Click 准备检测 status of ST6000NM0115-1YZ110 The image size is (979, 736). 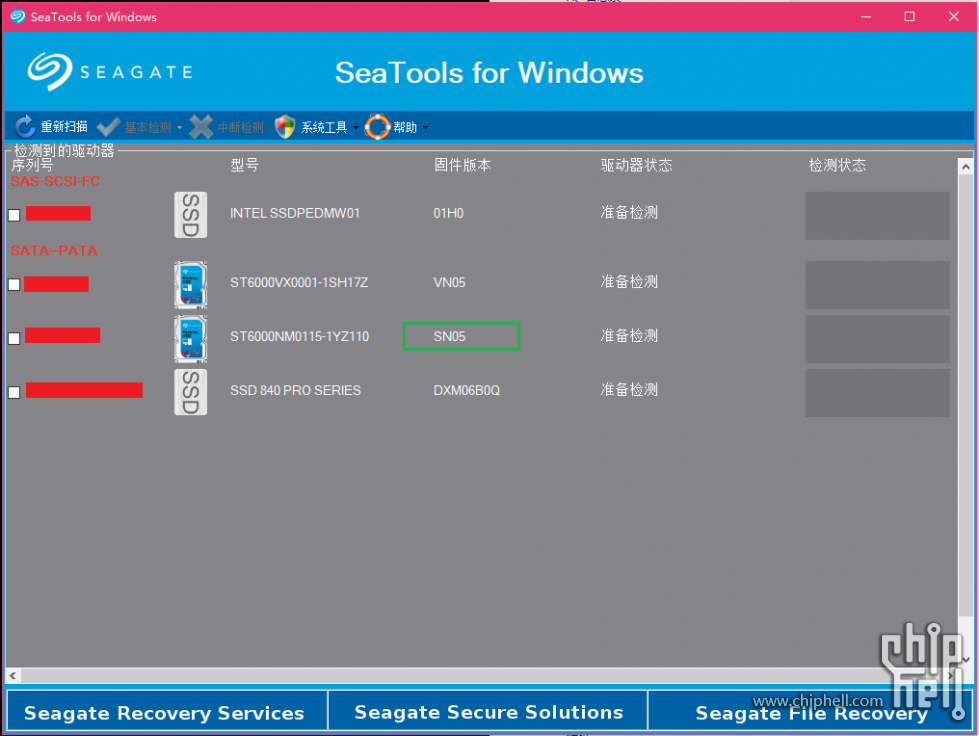click(629, 335)
